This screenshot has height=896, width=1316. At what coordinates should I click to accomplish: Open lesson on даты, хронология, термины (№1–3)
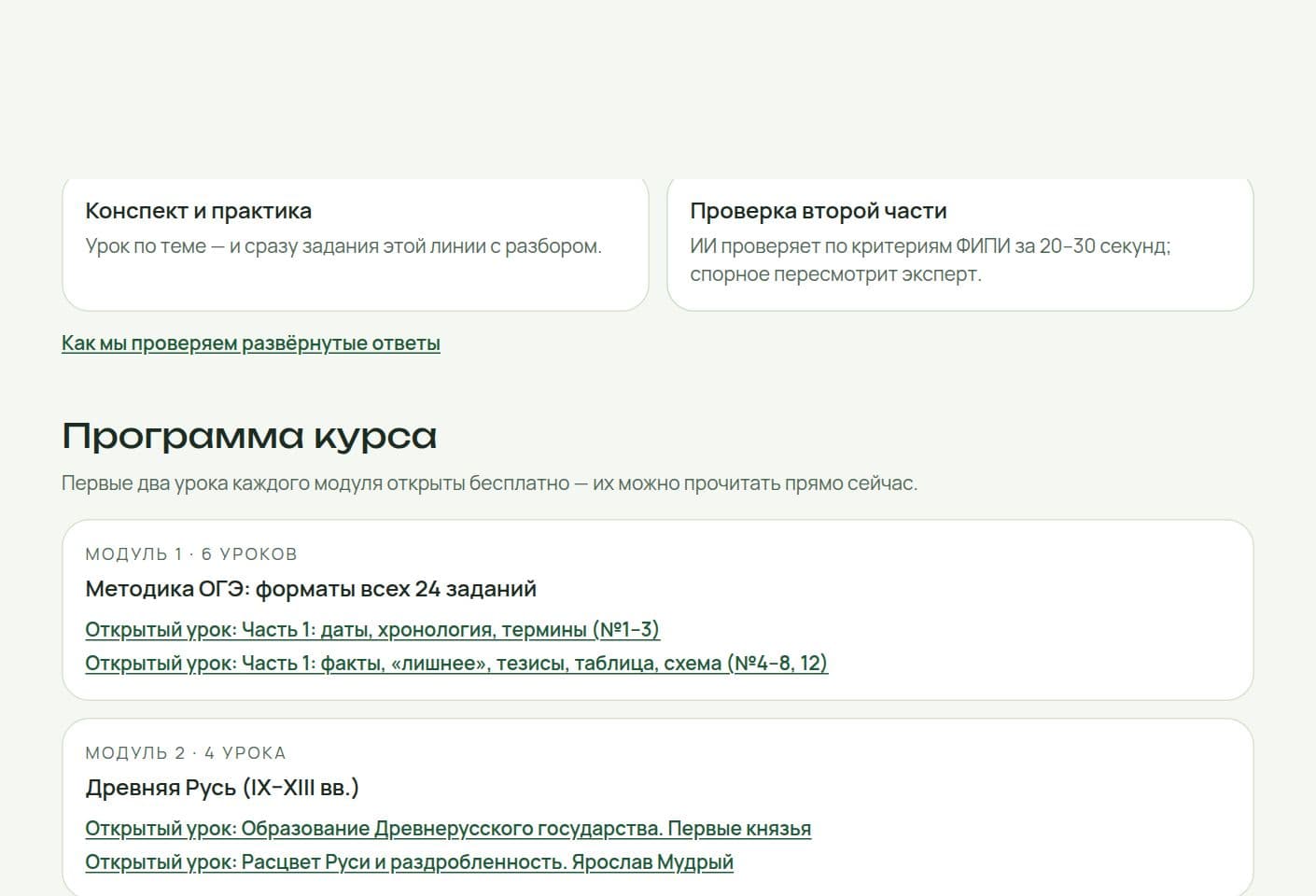point(372,630)
